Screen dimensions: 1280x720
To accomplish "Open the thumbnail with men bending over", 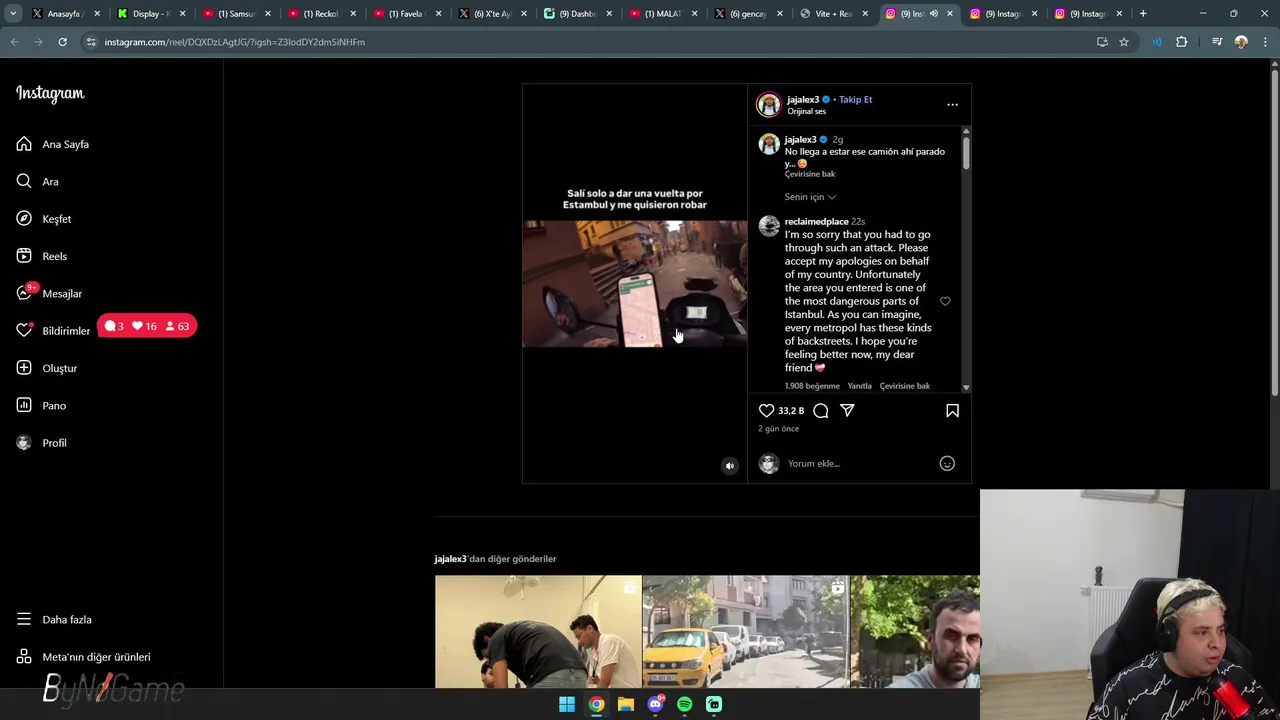I will tap(538, 631).
